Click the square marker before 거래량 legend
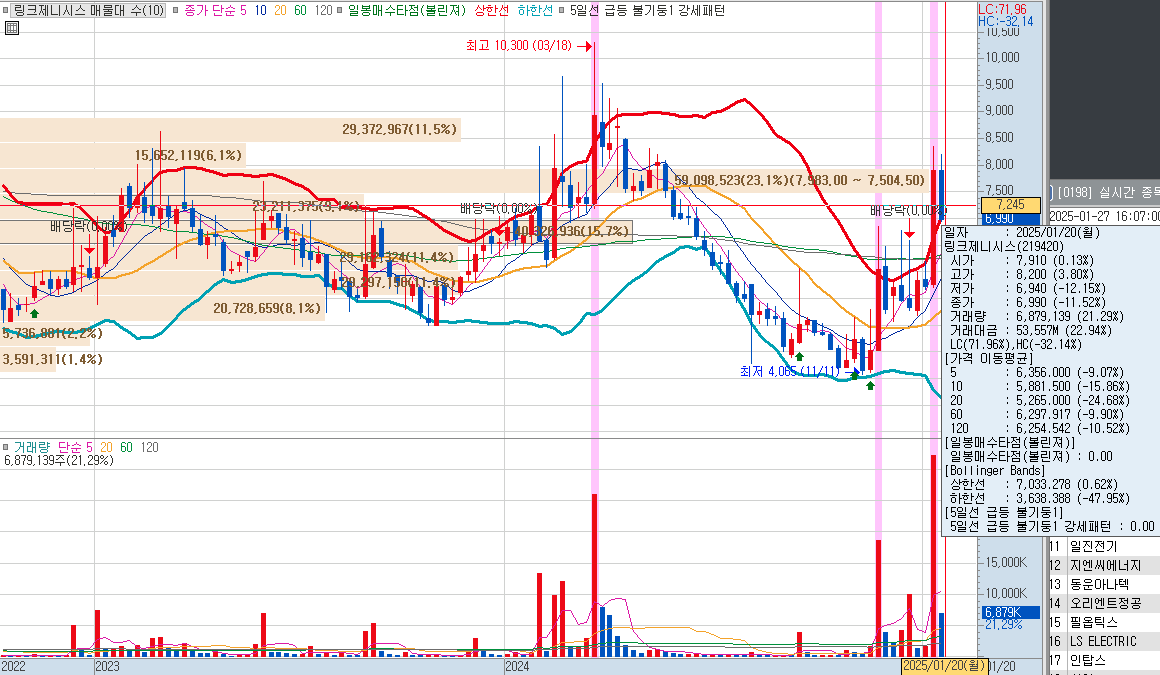1160x675 pixels. point(6,447)
